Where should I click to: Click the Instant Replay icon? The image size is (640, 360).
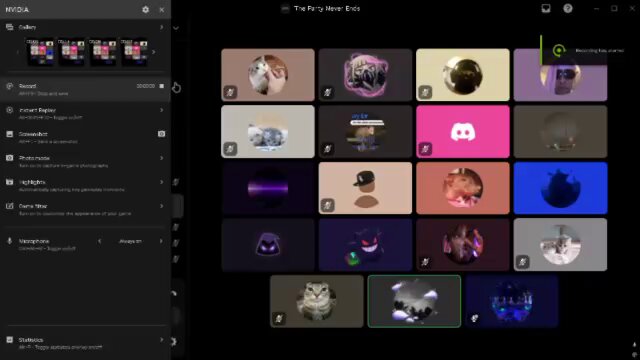(9, 110)
